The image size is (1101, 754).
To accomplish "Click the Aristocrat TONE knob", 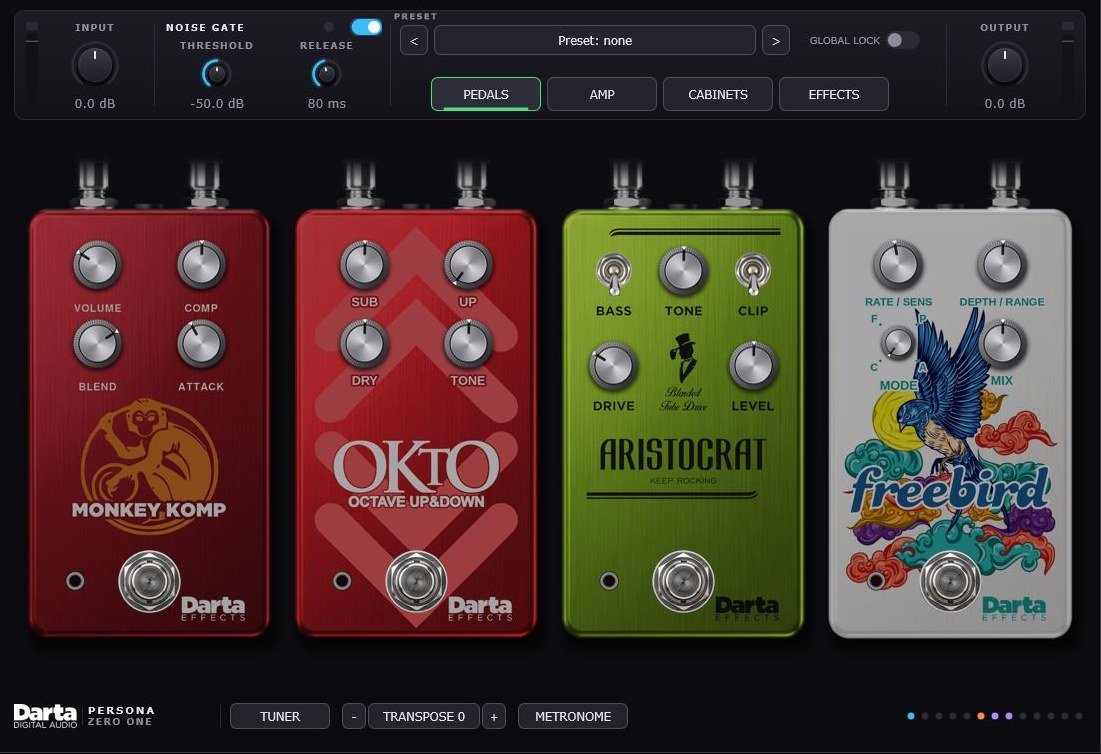I will (x=683, y=270).
